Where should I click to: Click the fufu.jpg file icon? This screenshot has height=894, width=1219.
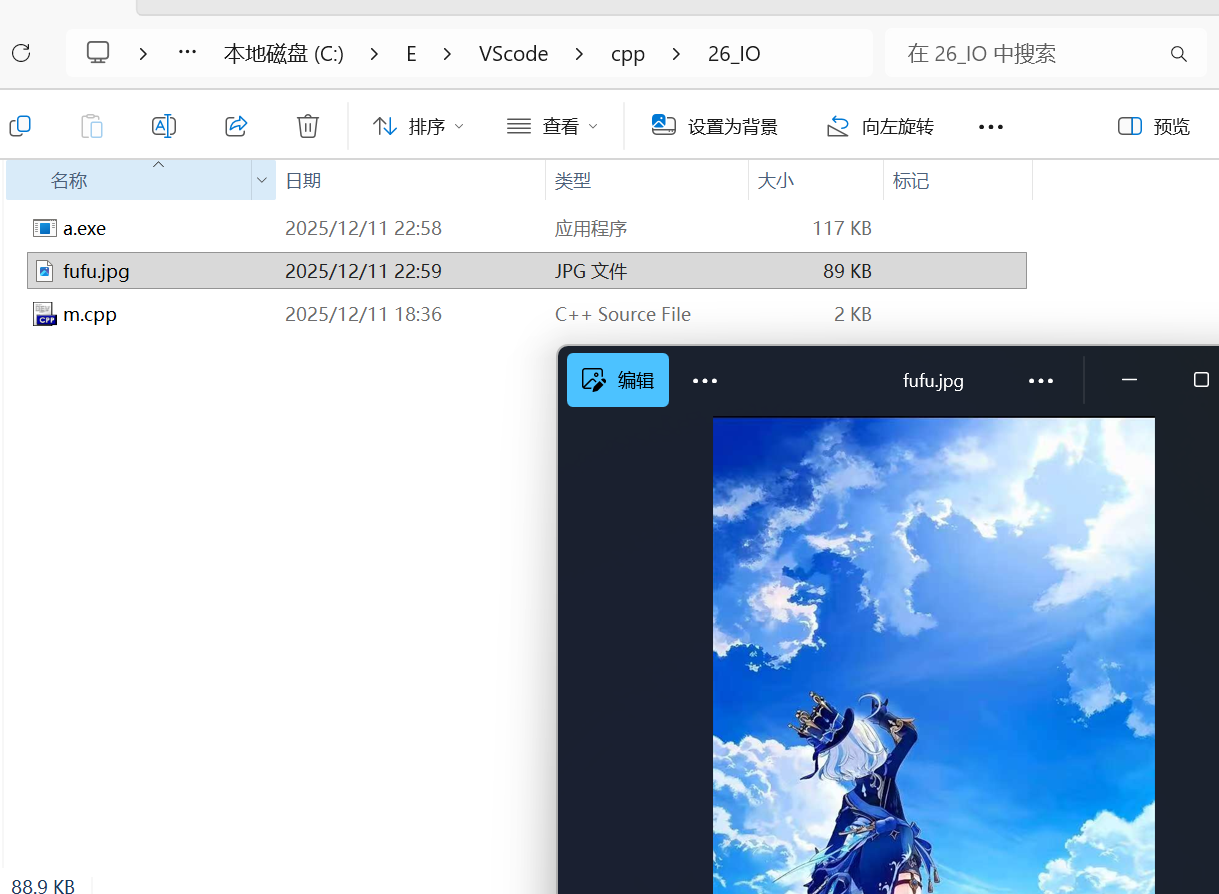(44, 270)
